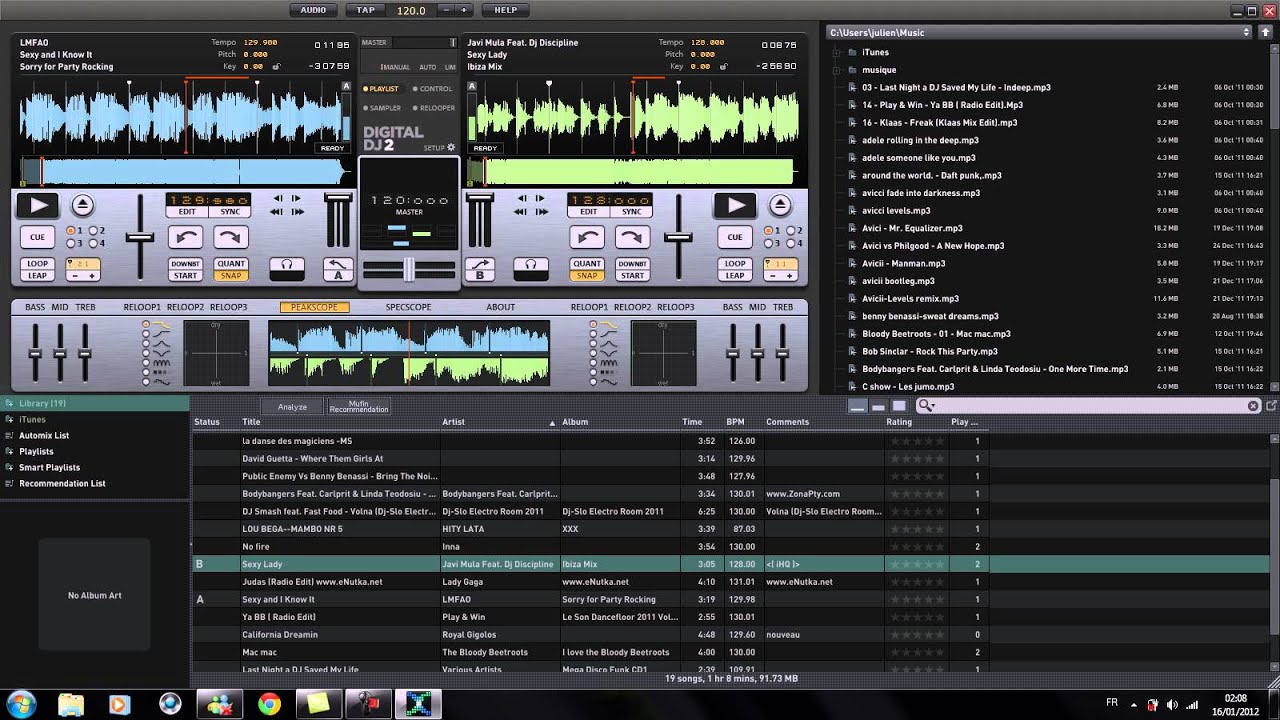Viewport: 1280px width, 720px height.
Task: Toggle headphone monitoring for deck A
Action: pos(287,269)
